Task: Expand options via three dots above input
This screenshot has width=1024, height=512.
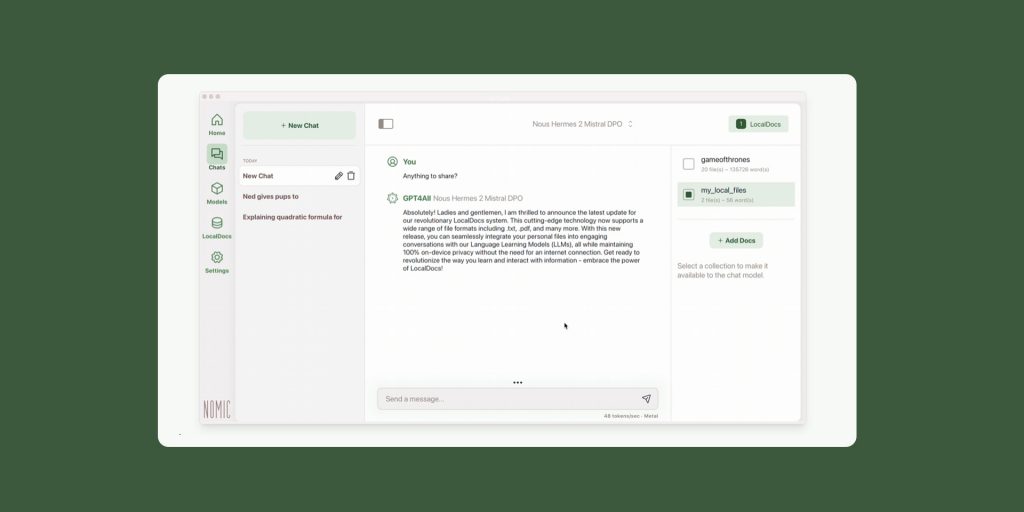Action: click(518, 383)
